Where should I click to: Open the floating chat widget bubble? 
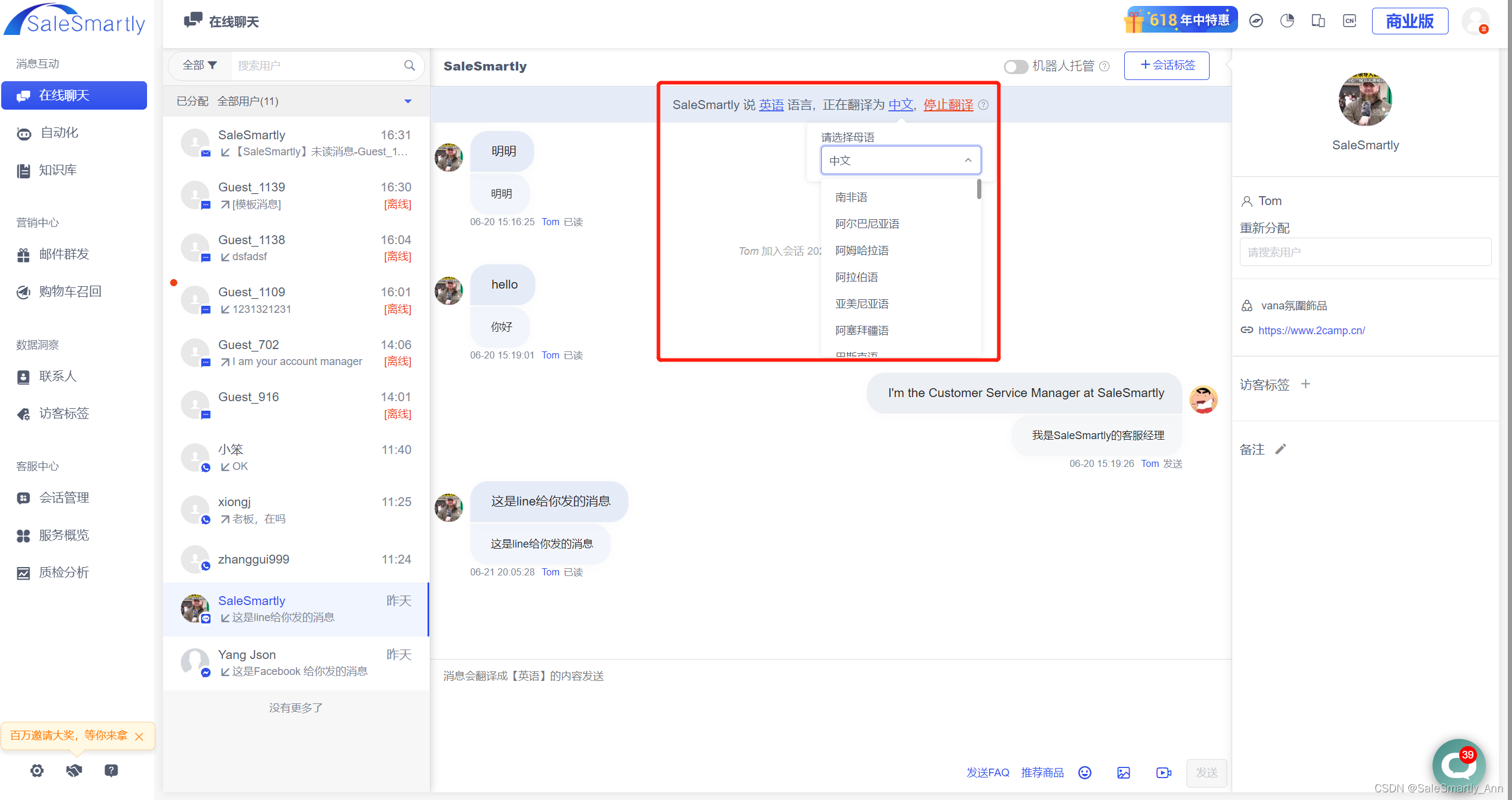[1458, 765]
